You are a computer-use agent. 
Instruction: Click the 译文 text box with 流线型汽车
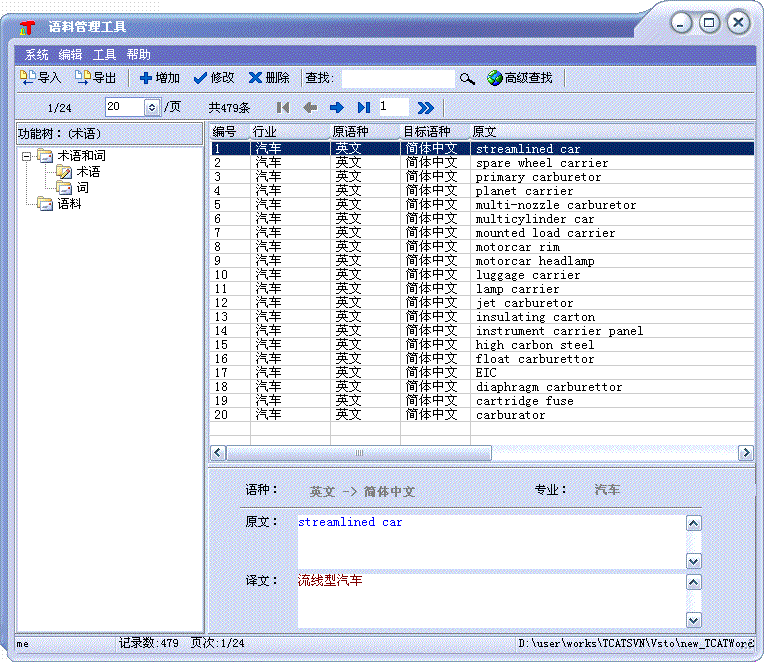point(492,601)
